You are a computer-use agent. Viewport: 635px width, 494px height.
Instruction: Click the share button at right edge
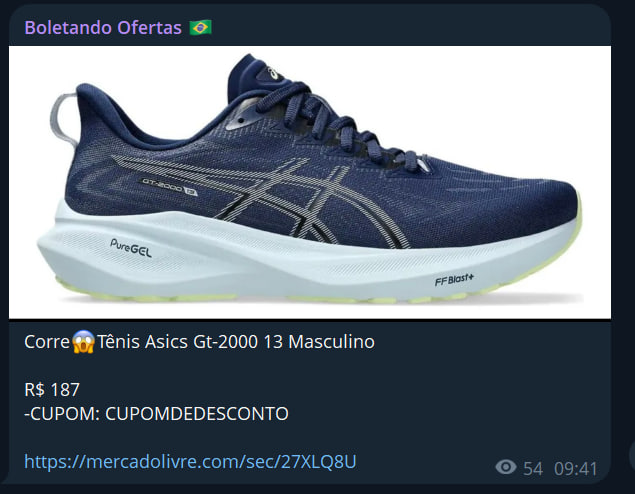(x=632, y=456)
